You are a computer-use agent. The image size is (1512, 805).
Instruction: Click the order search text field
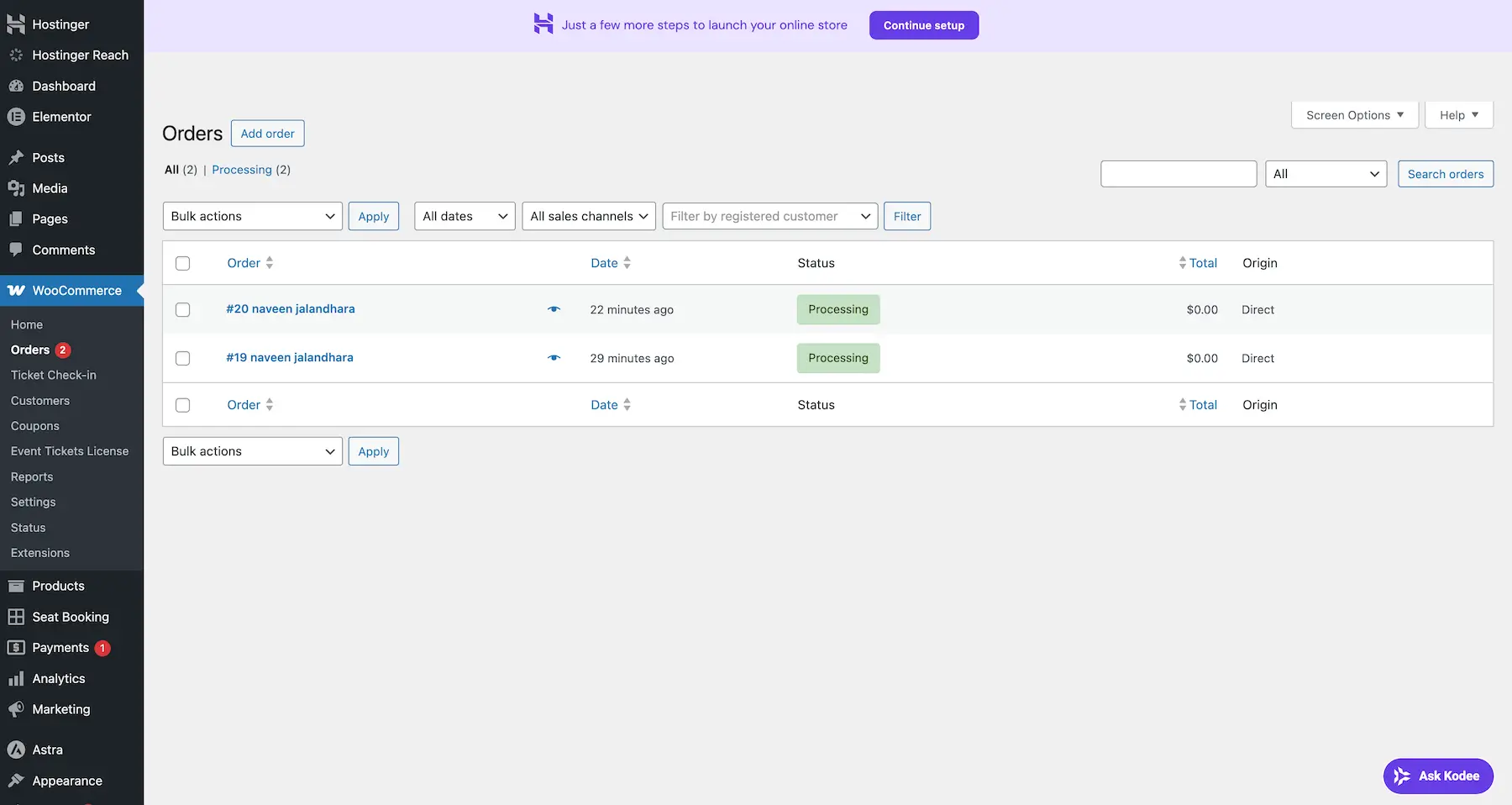pos(1178,174)
